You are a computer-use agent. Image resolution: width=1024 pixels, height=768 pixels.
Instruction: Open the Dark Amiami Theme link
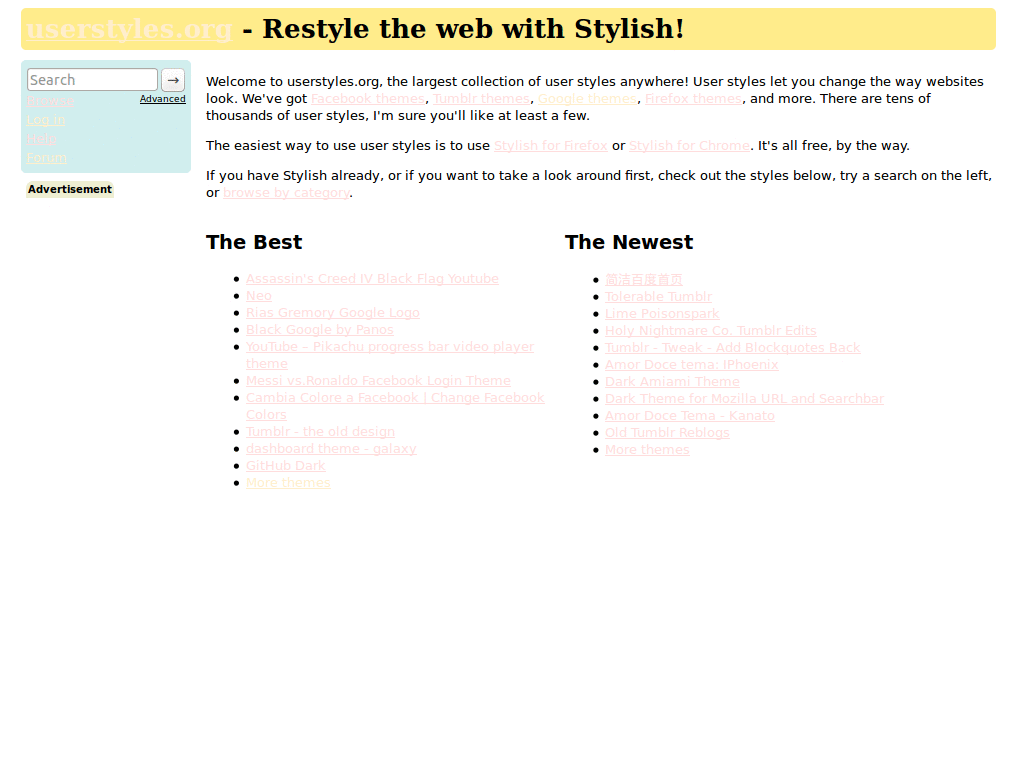click(x=672, y=381)
